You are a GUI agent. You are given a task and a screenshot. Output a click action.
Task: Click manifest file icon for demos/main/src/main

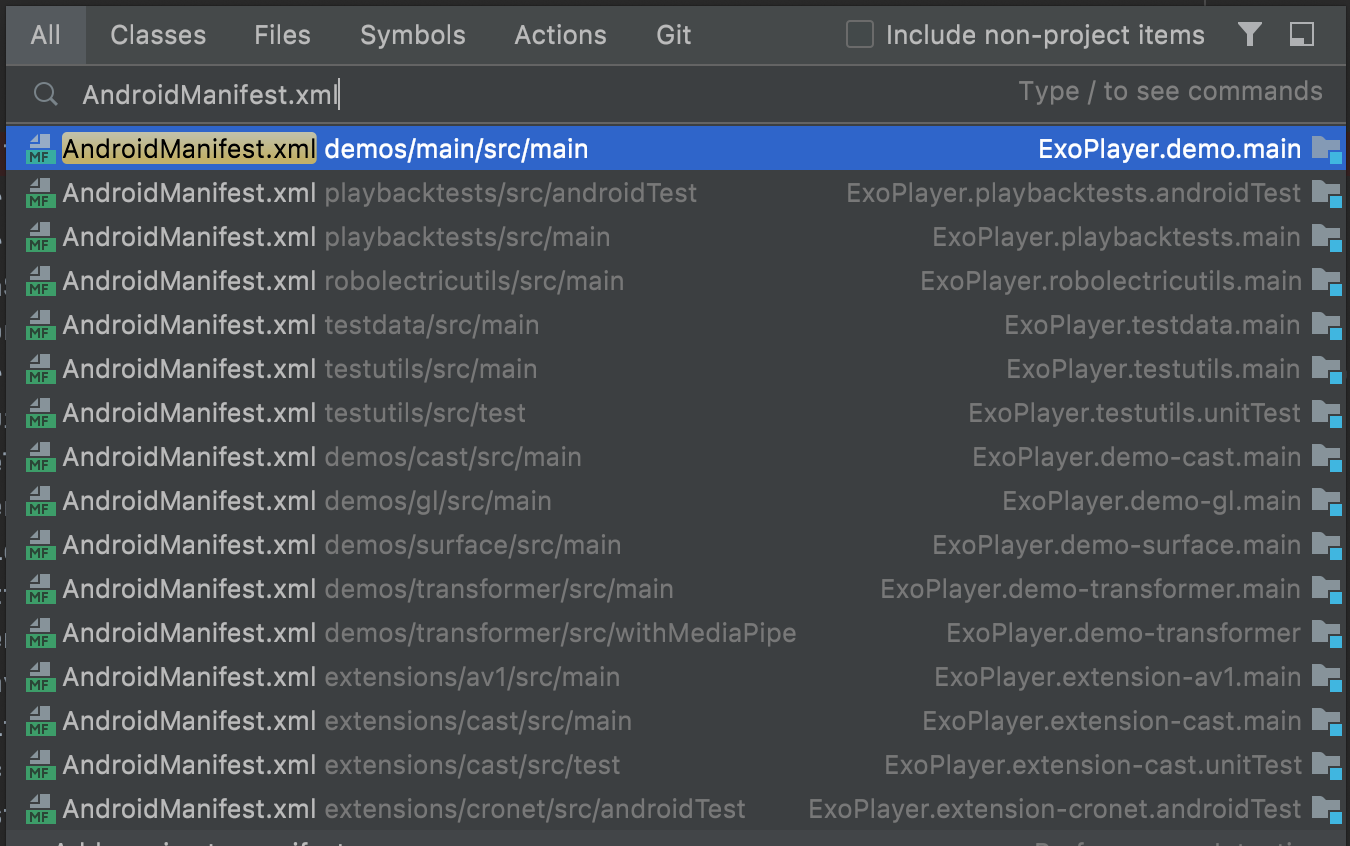pyautogui.click(x=40, y=149)
